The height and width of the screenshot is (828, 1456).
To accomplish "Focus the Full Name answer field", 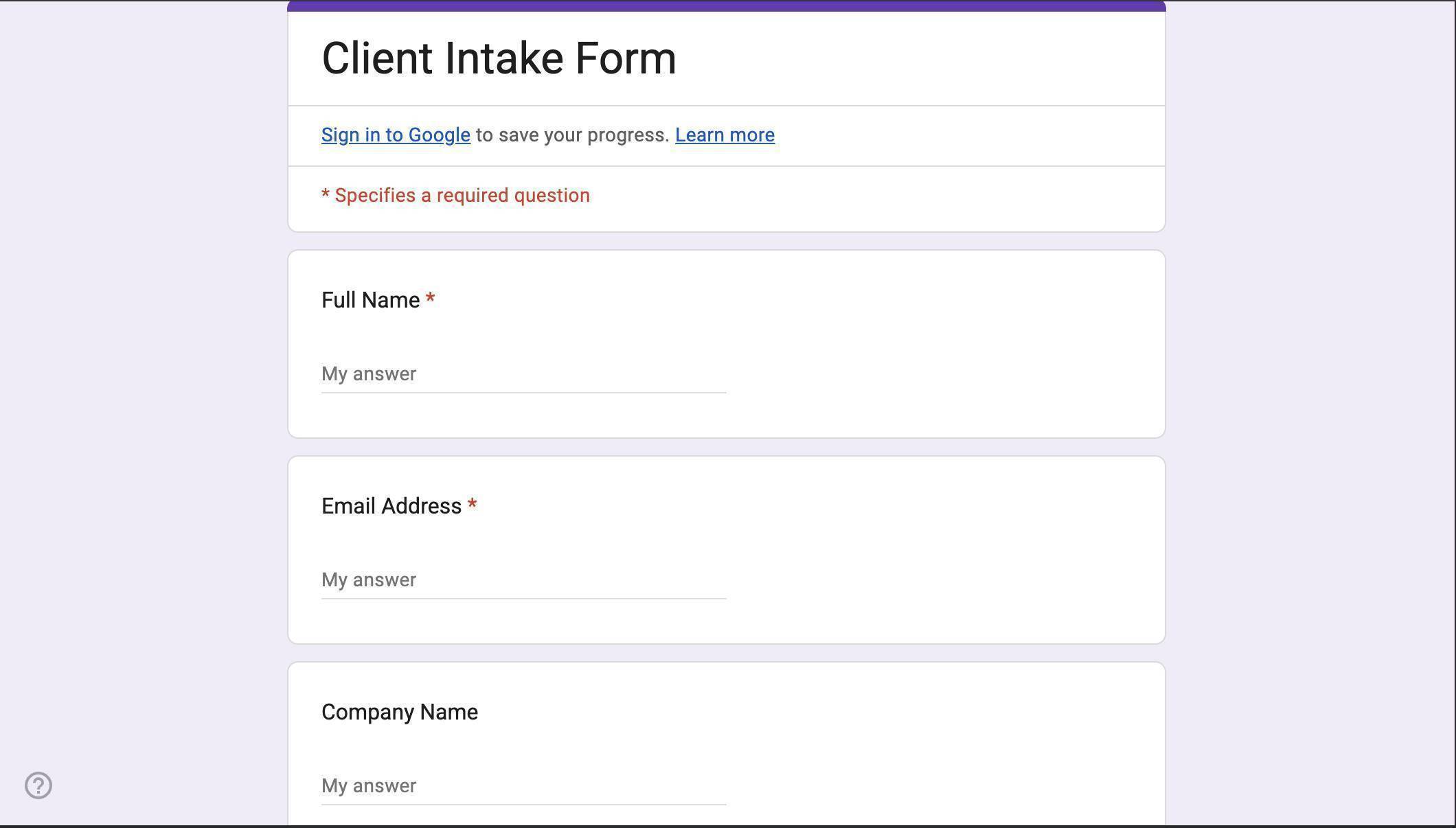I will click(x=523, y=374).
